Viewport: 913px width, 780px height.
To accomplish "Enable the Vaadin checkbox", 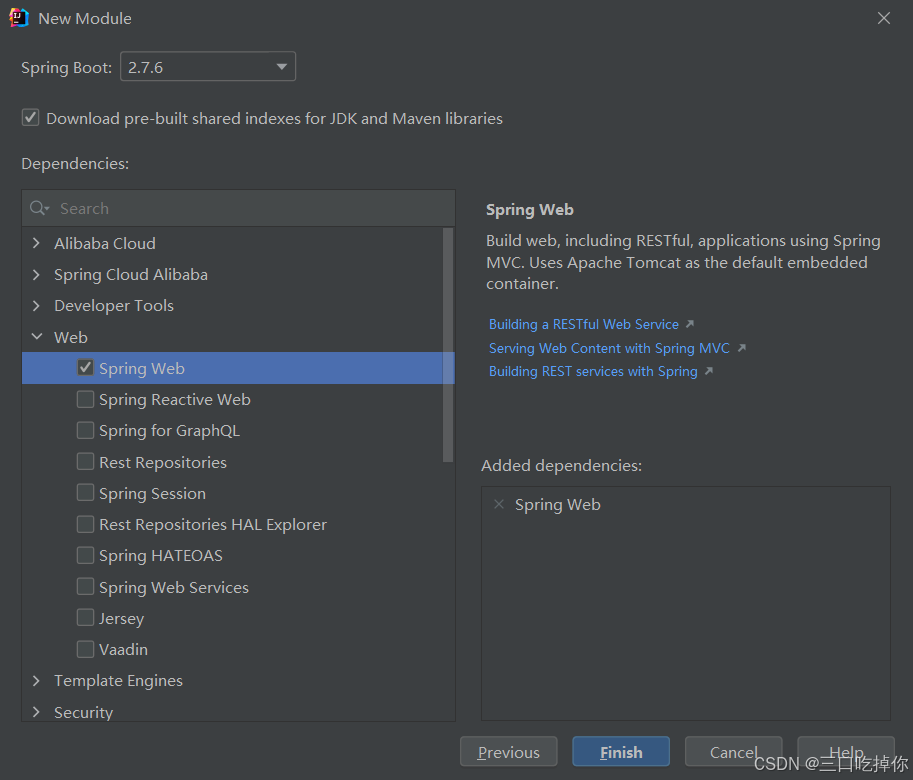I will tap(86, 649).
